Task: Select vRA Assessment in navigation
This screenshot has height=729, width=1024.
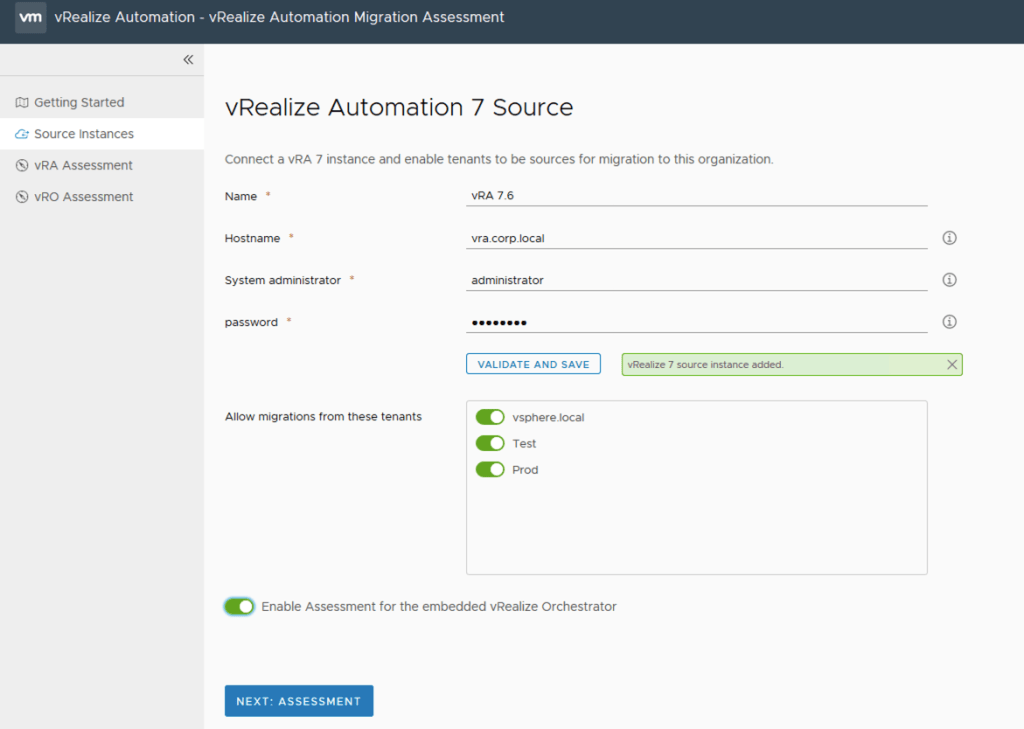Action: [x=83, y=166]
